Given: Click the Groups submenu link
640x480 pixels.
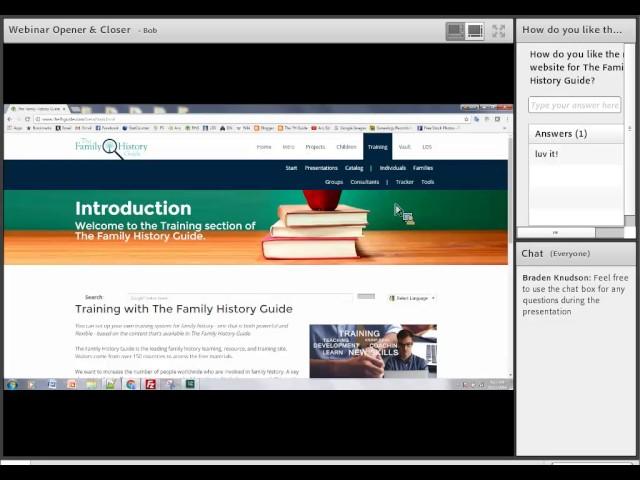Looking at the screenshot, I should [333, 182].
